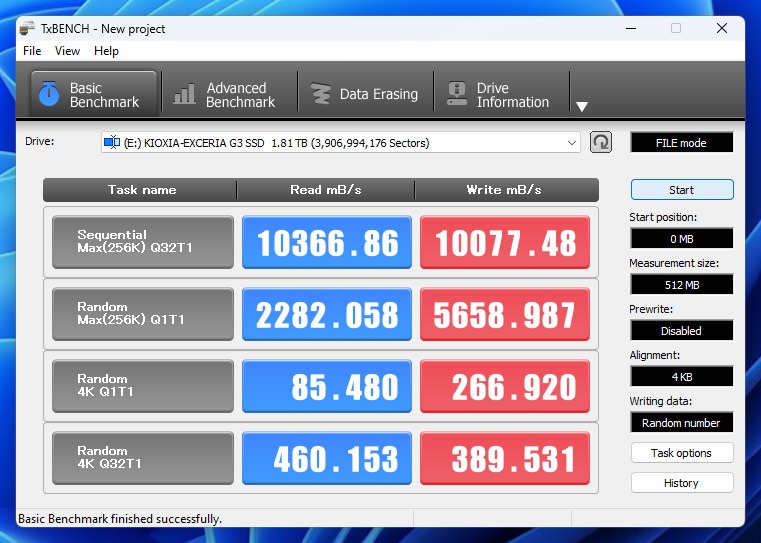Screen dimensions: 761x543
Task: Open the File menu
Action: 32,51
